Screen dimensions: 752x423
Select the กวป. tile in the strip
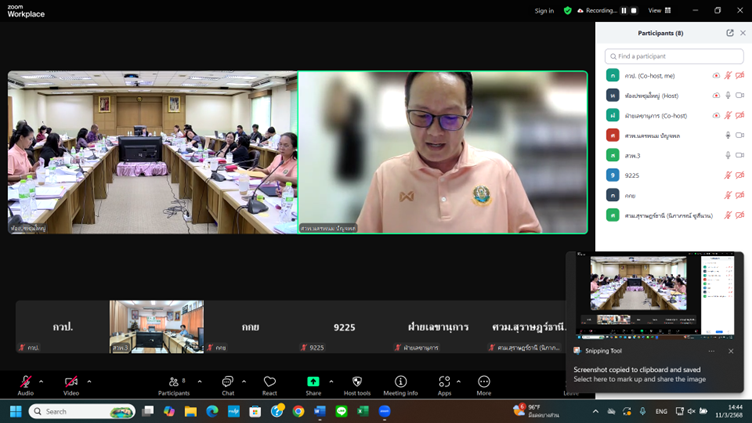(63, 327)
